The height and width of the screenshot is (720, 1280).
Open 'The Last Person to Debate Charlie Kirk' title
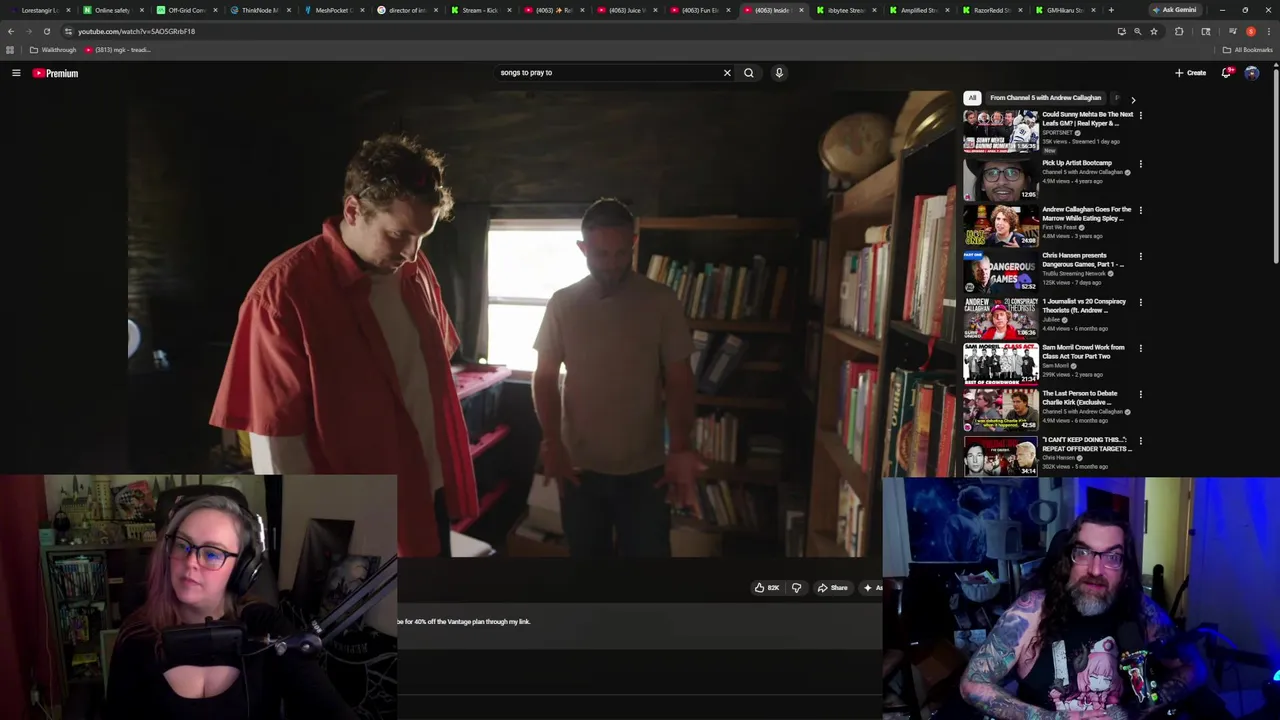pos(1080,397)
